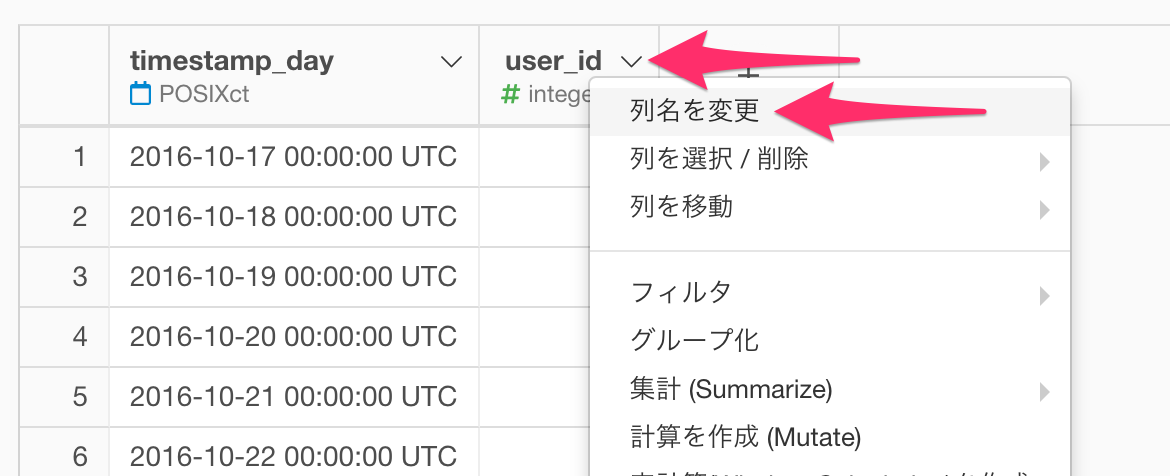The image size is (1170, 476).
Task: Open the フィルタ submenu
Action: coord(830,294)
